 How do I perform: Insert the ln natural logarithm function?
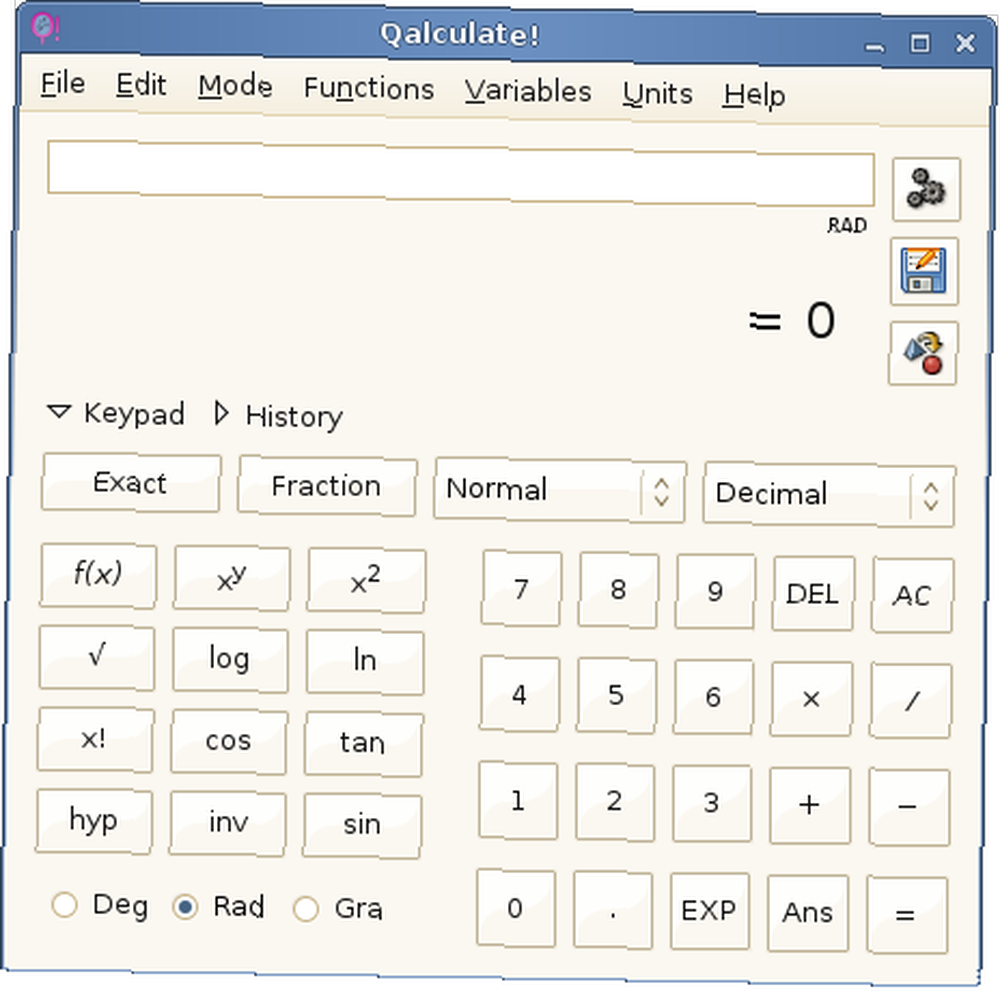click(x=365, y=662)
